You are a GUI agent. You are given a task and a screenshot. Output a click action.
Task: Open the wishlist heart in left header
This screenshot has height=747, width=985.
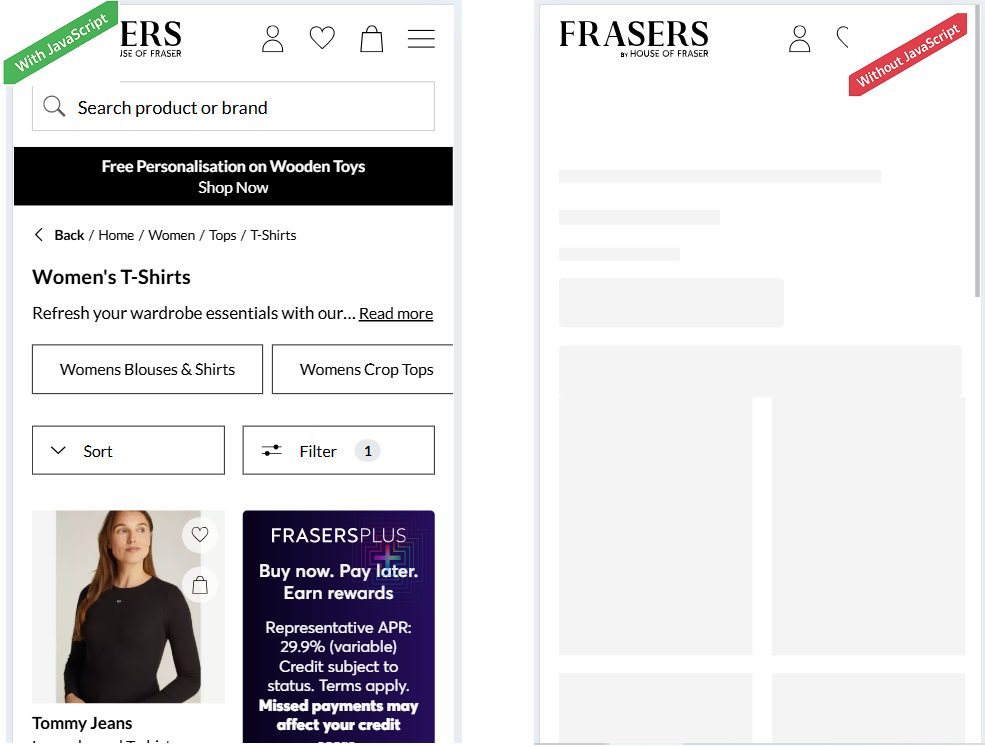tap(322, 38)
